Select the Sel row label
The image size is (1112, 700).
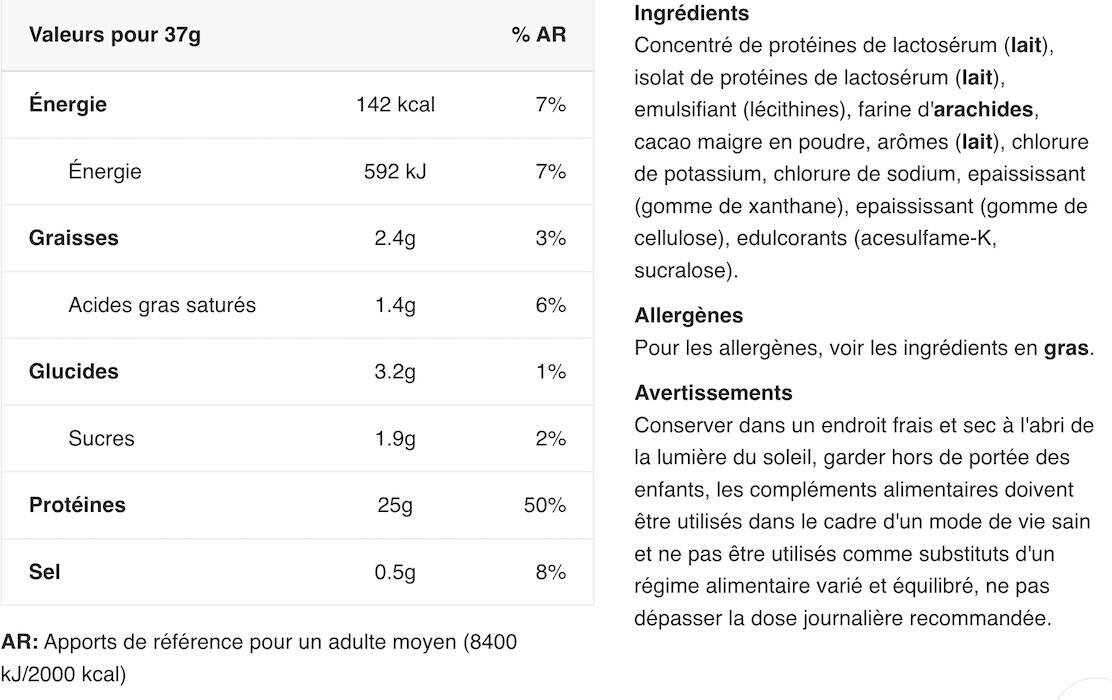click(x=45, y=572)
